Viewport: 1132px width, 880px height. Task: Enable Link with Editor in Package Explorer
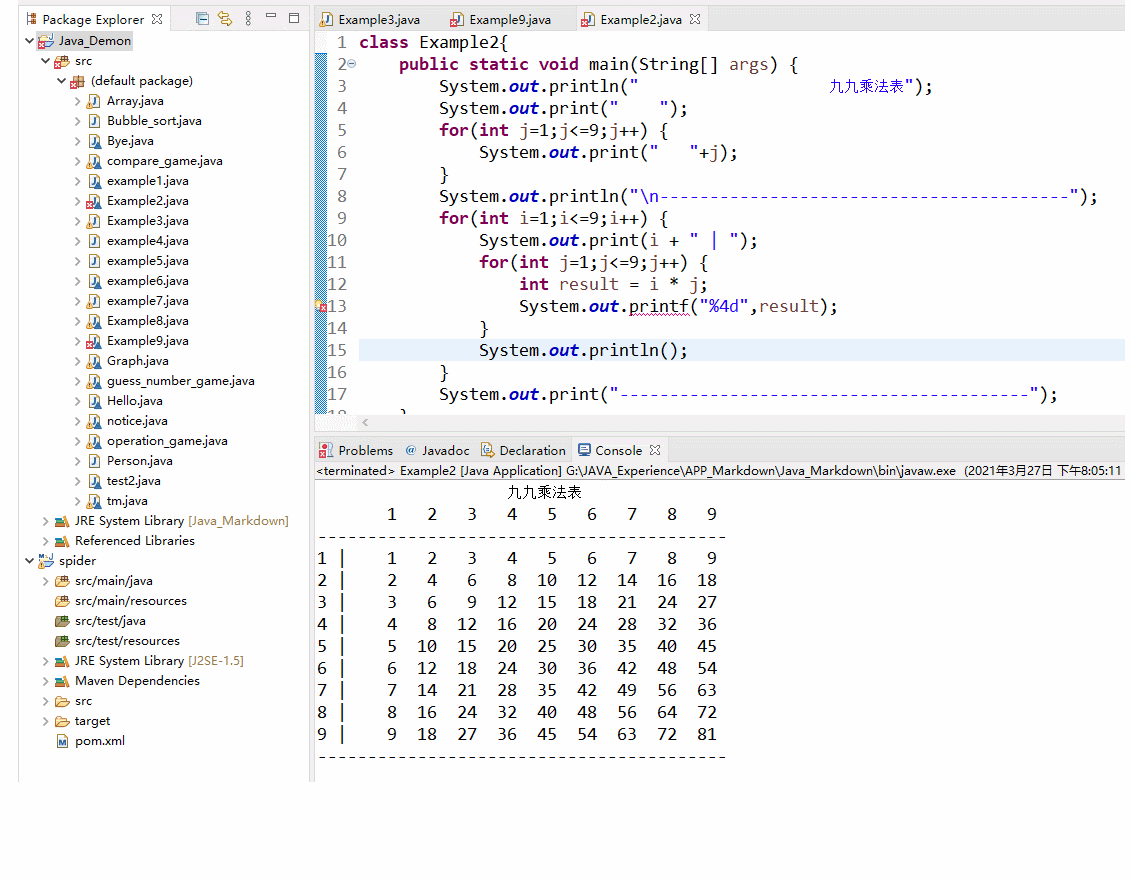[224, 18]
